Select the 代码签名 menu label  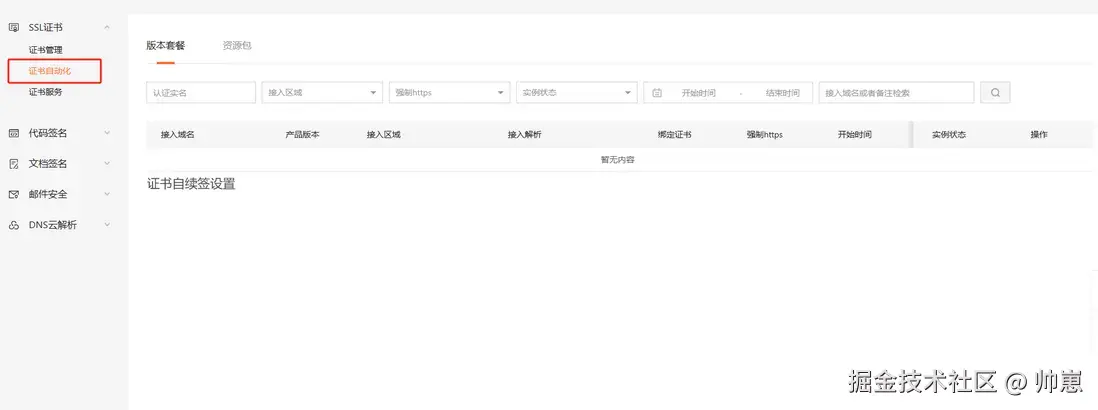coord(48,133)
